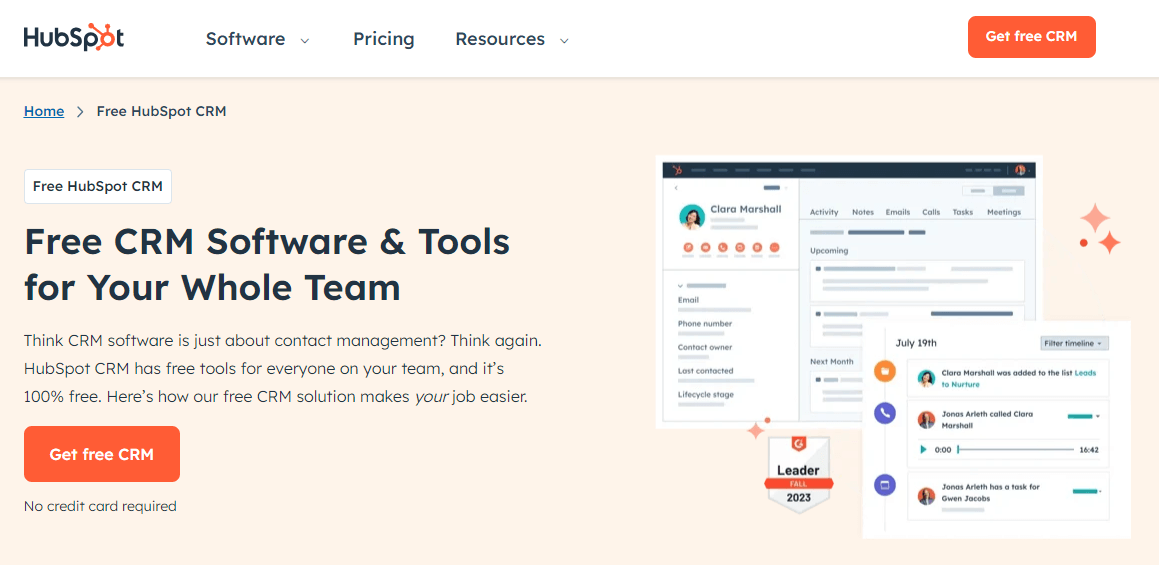Screen dimensions: 1159x565
Task: Click the Upcoming section heading
Action: pyautogui.click(x=829, y=251)
